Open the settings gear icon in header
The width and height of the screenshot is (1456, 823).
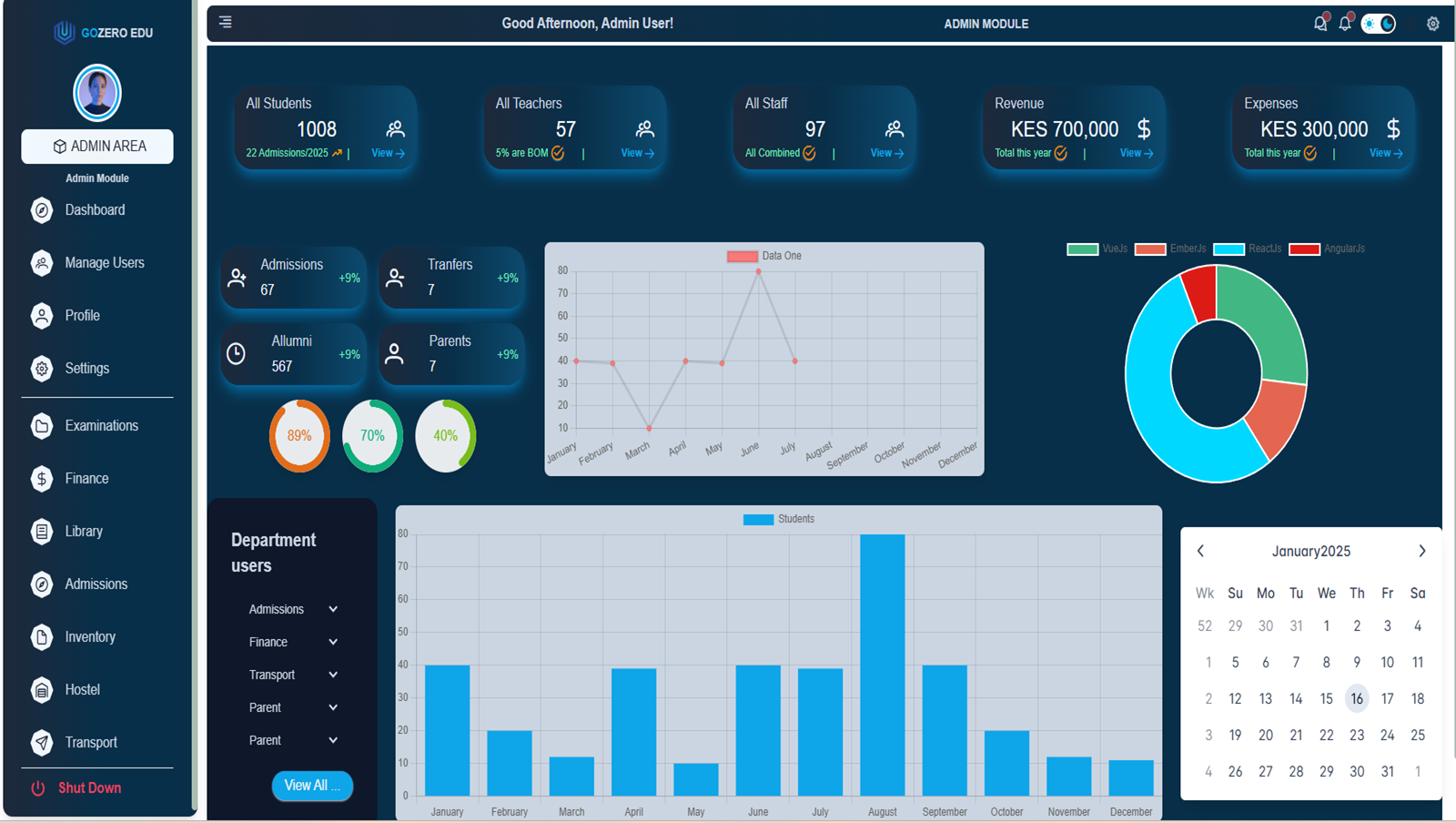(1432, 24)
